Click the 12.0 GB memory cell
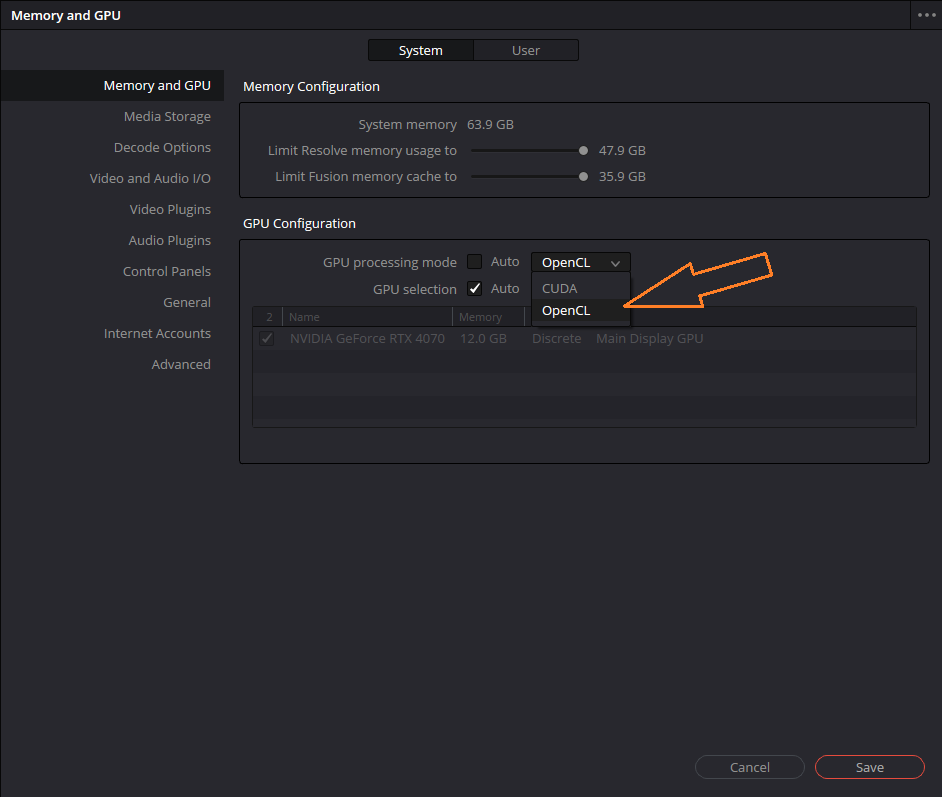The width and height of the screenshot is (942, 797). pos(483,339)
